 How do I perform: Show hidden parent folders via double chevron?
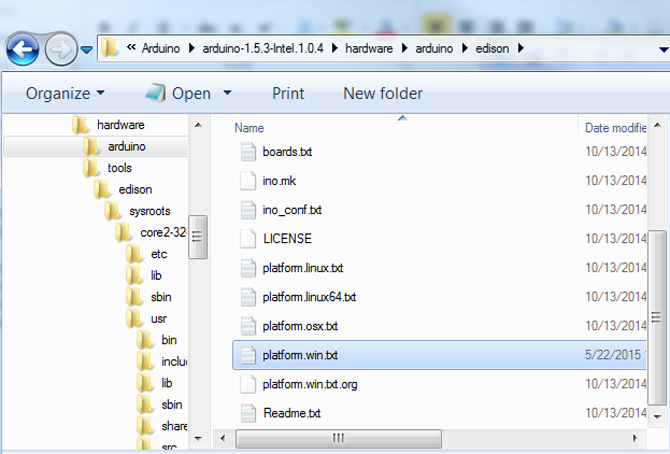131,47
